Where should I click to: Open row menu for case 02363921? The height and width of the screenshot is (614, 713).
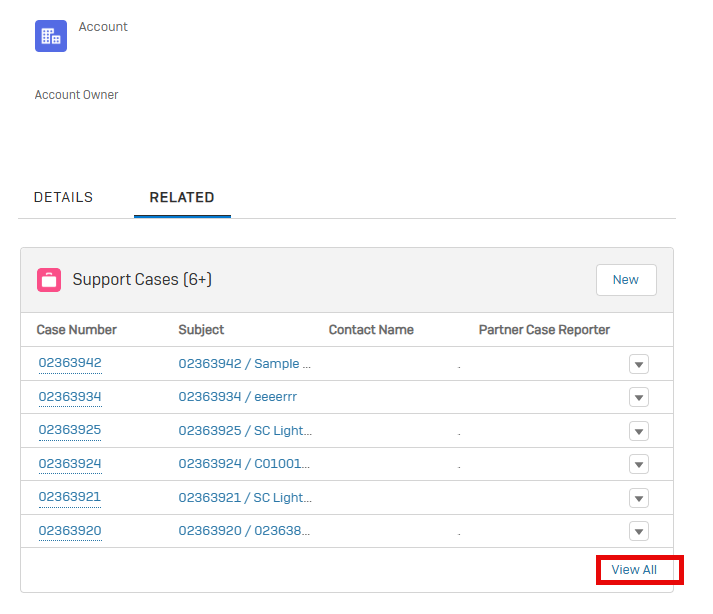point(639,498)
